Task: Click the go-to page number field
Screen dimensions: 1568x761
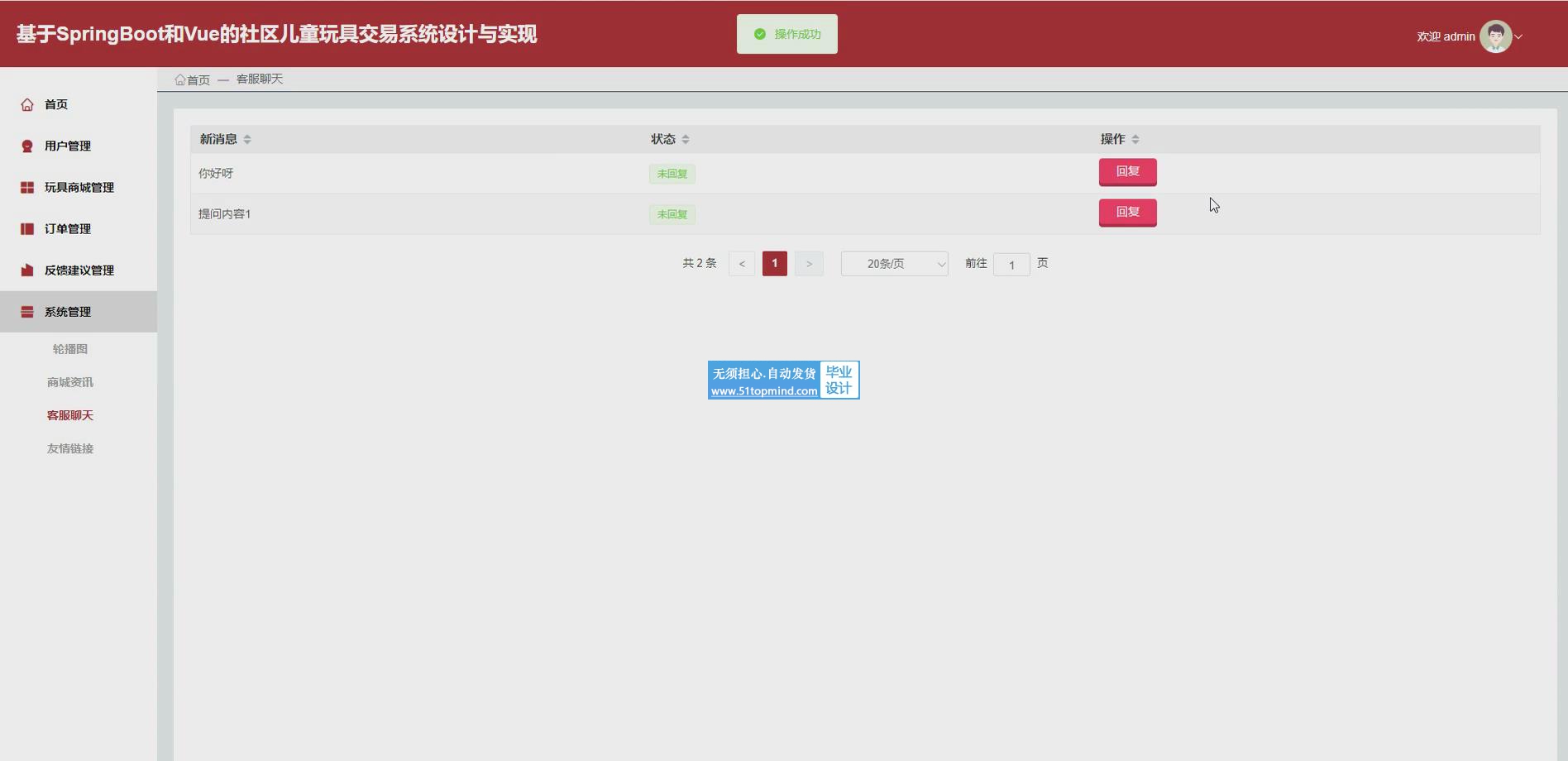Action: click(1011, 265)
